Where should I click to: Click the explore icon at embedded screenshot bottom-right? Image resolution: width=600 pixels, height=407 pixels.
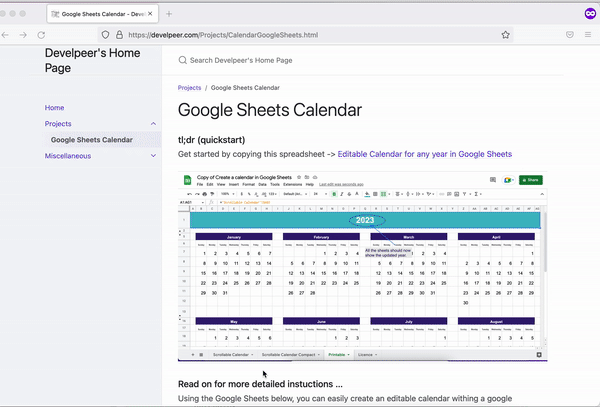[539, 355]
